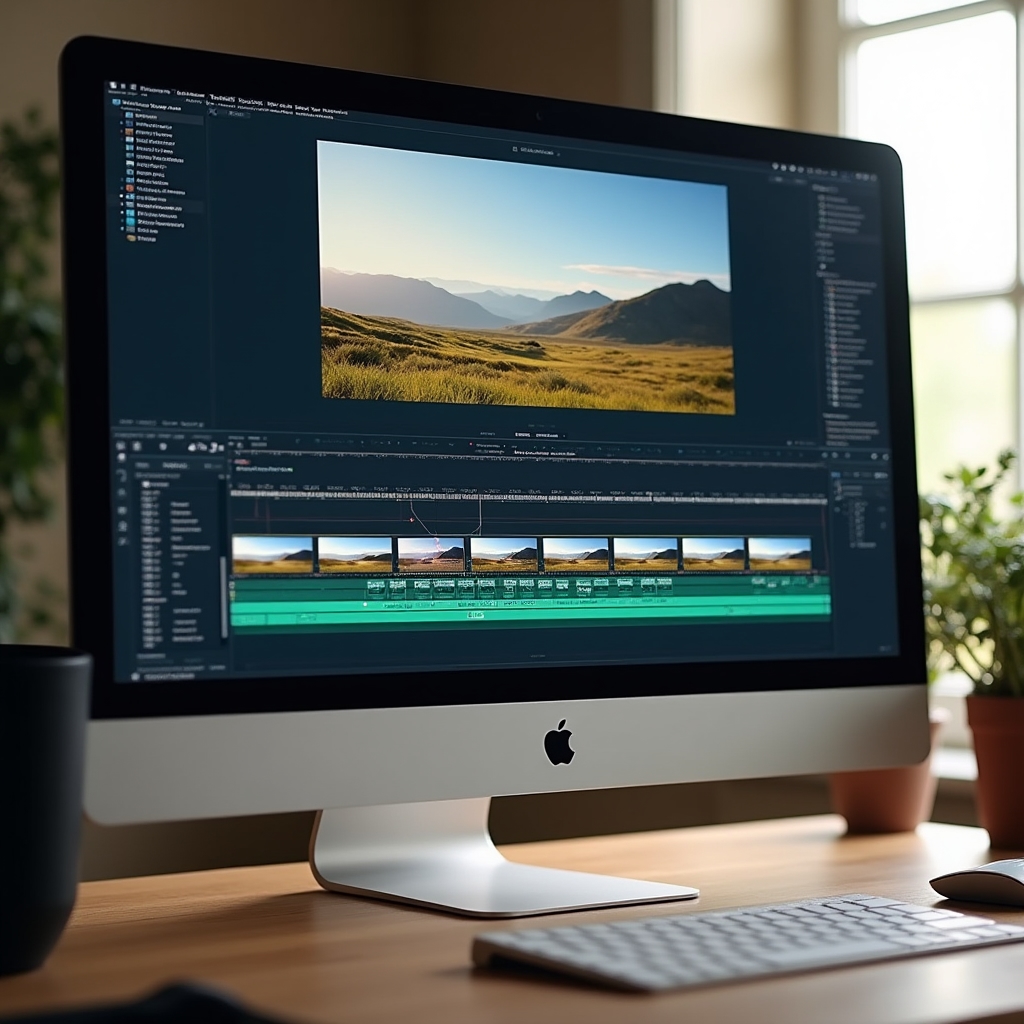Select the third timeline clip with red streak
Viewport: 1024px width, 1024px height.
click(x=430, y=554)
